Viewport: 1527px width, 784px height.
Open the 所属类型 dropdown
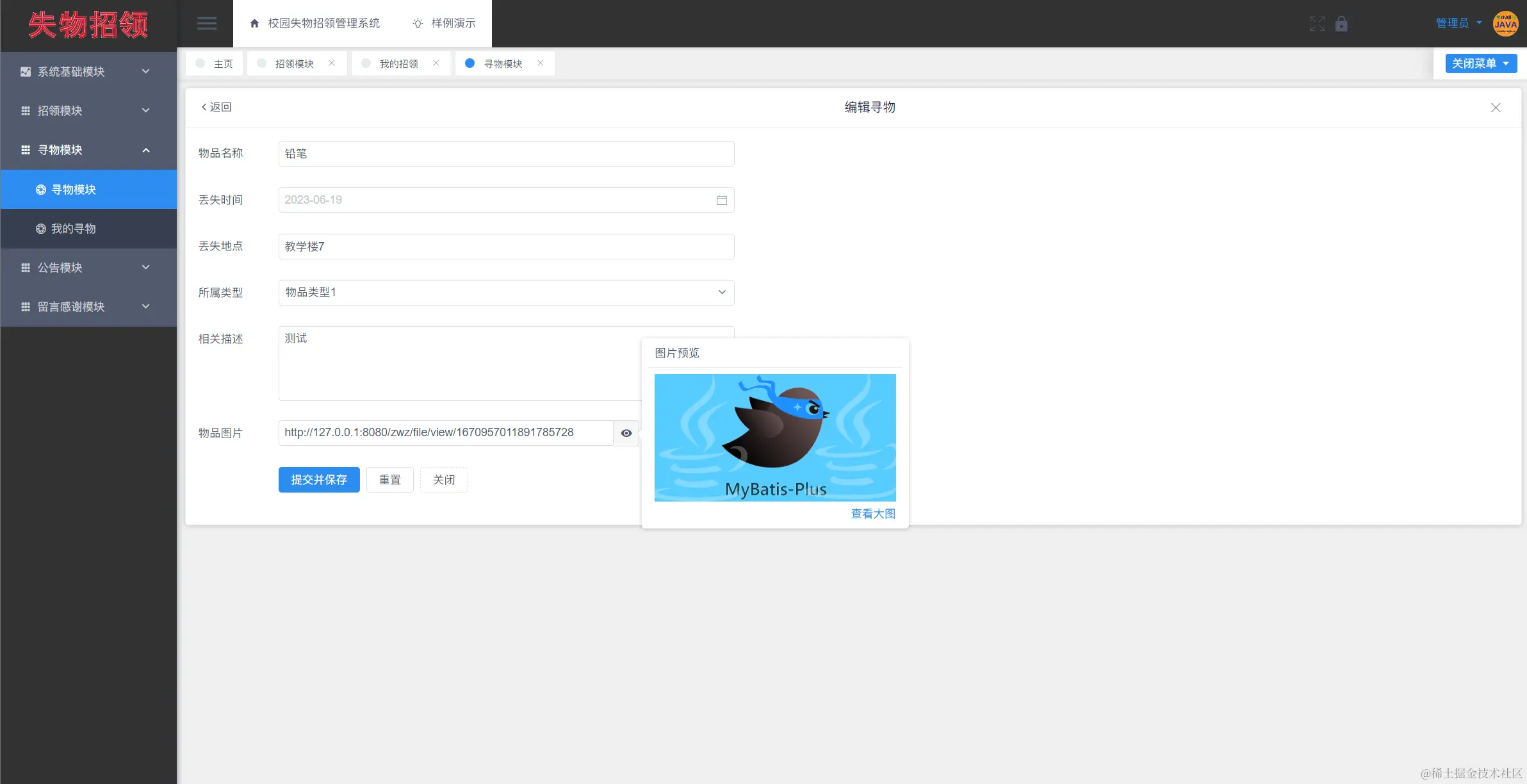click(x=506, y=293)
